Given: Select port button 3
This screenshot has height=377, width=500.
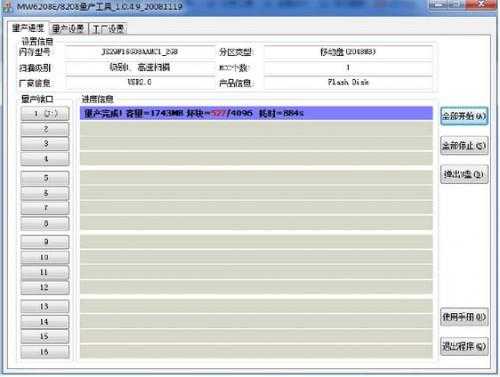Looking at the screenshot, I should 45,144.
